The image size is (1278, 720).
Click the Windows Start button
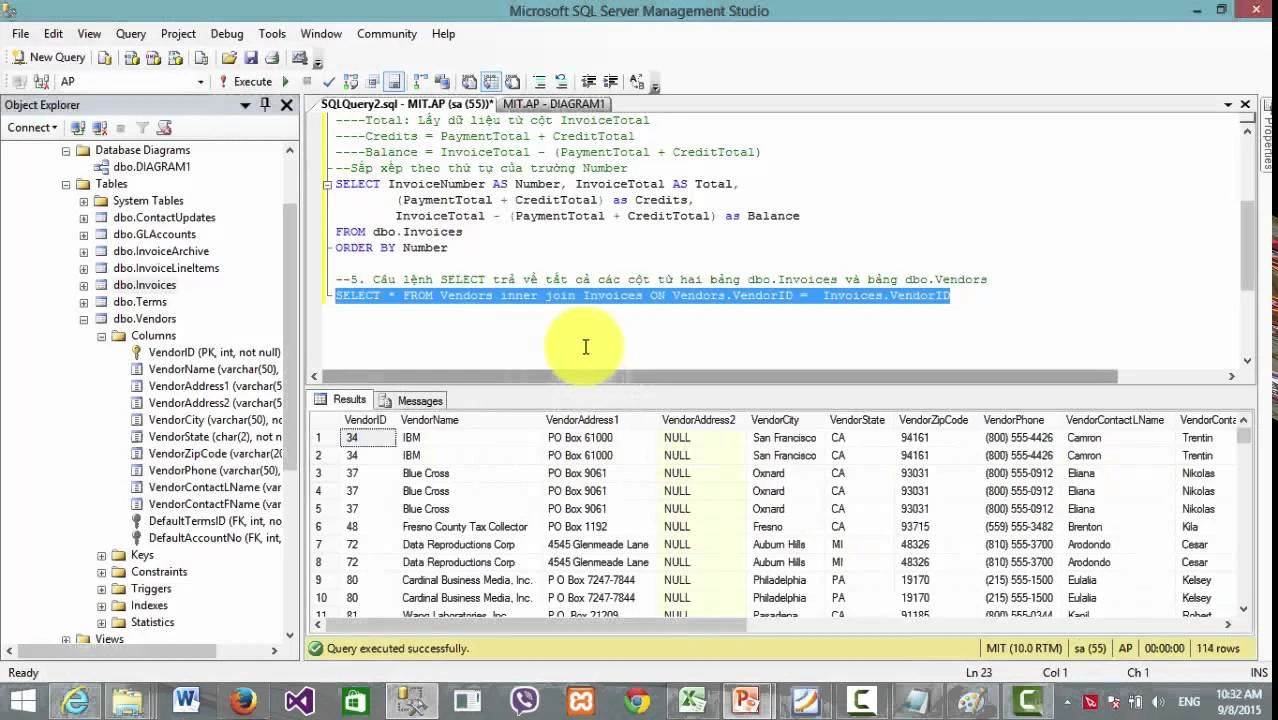coord(22,700)
